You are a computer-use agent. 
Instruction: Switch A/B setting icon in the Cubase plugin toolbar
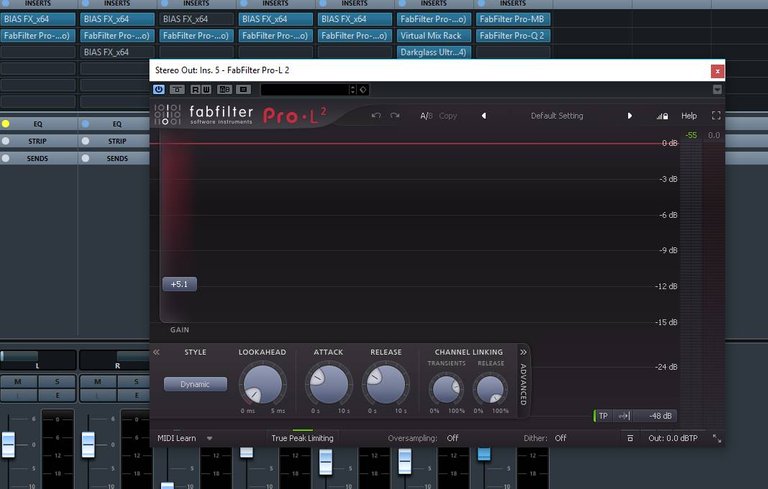coord(225,89)
